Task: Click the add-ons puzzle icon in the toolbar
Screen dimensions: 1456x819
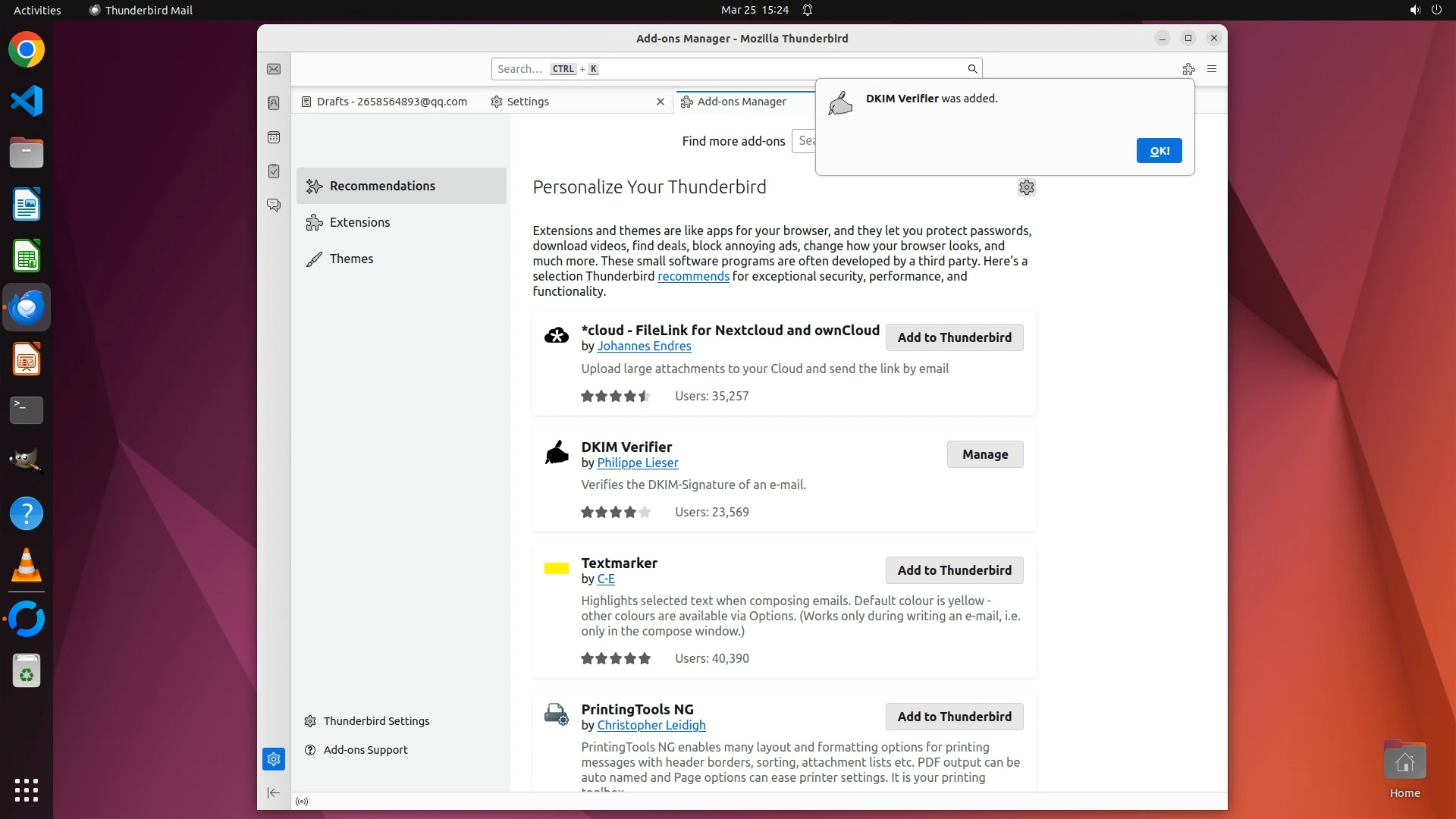Action: [1188, 69]
